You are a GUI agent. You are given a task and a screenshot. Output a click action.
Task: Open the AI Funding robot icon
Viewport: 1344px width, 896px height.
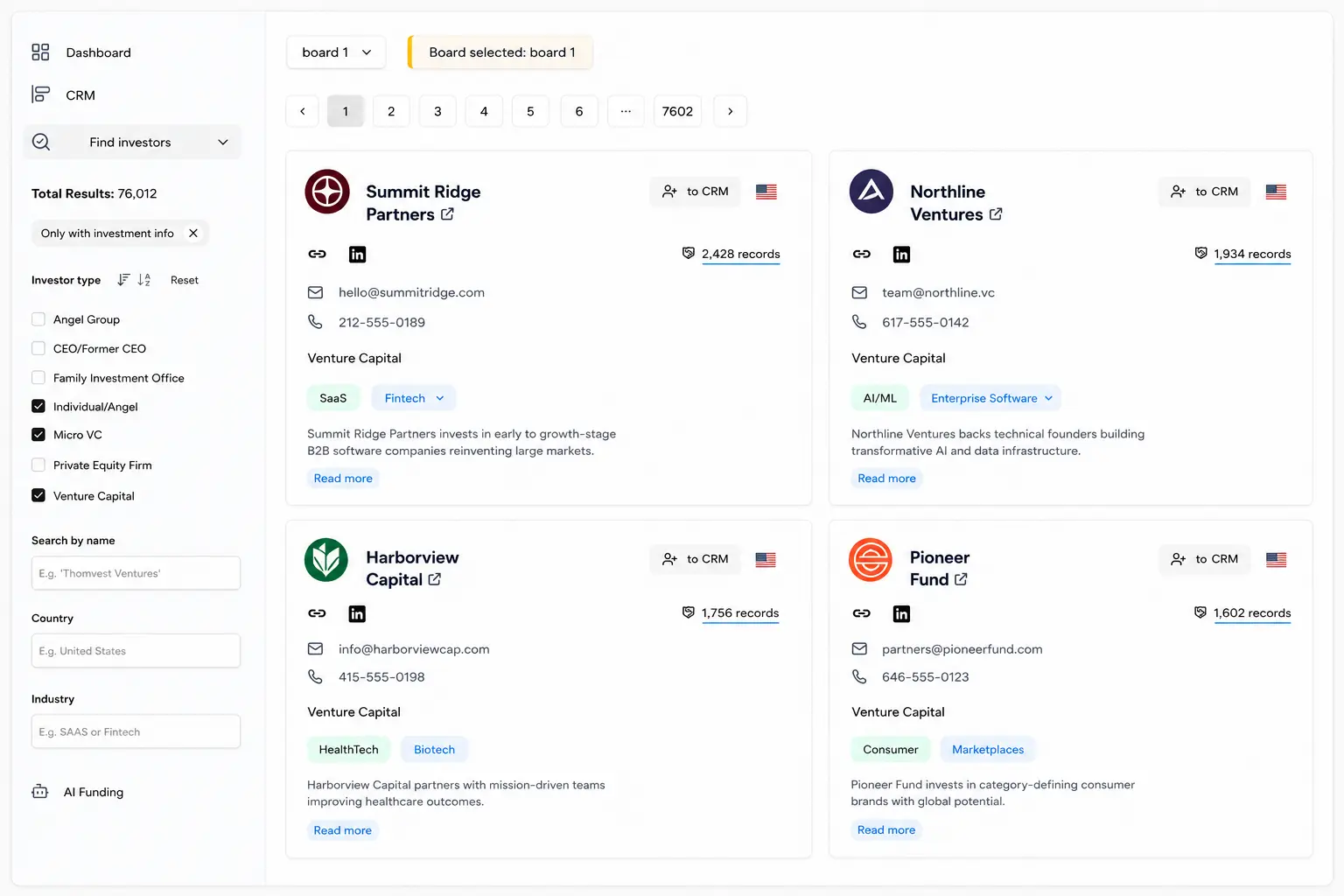(40, 792)
